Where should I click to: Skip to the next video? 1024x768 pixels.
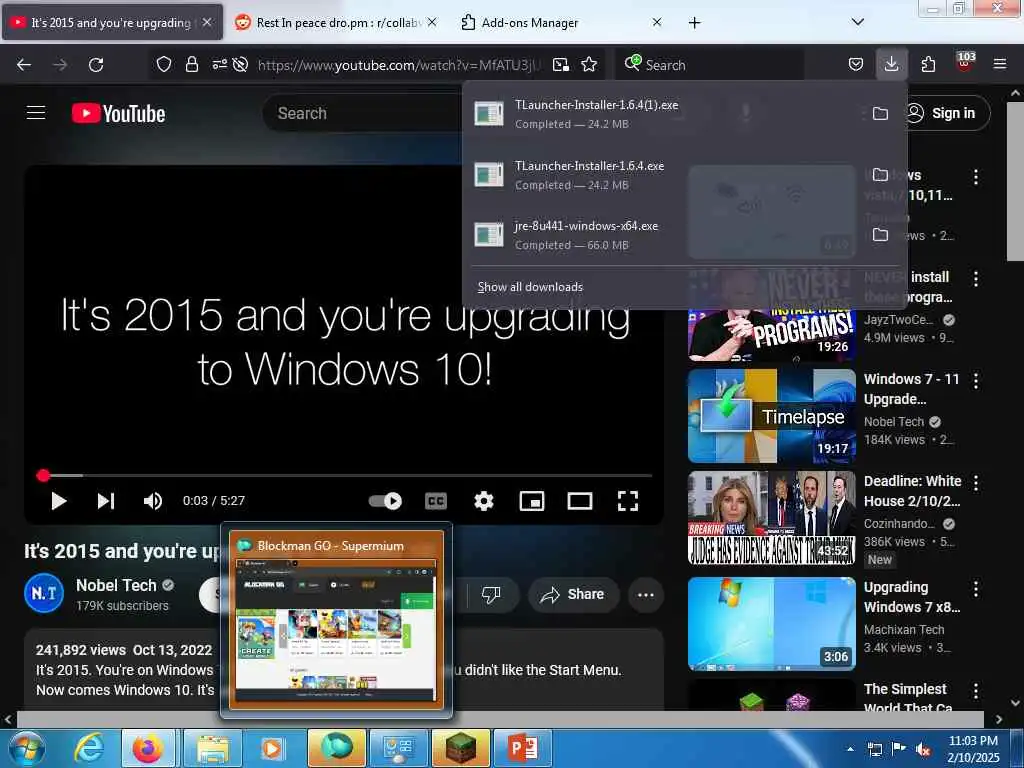tap(106, 501)
